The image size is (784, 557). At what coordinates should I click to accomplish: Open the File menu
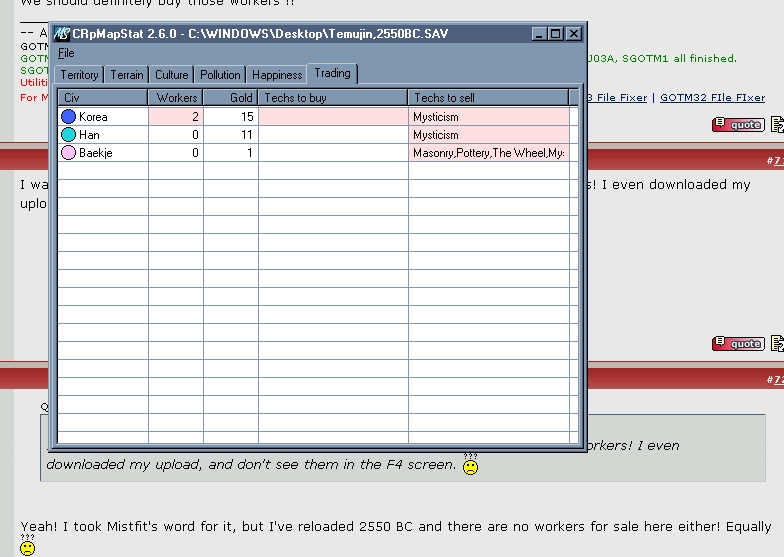[66, 53]
